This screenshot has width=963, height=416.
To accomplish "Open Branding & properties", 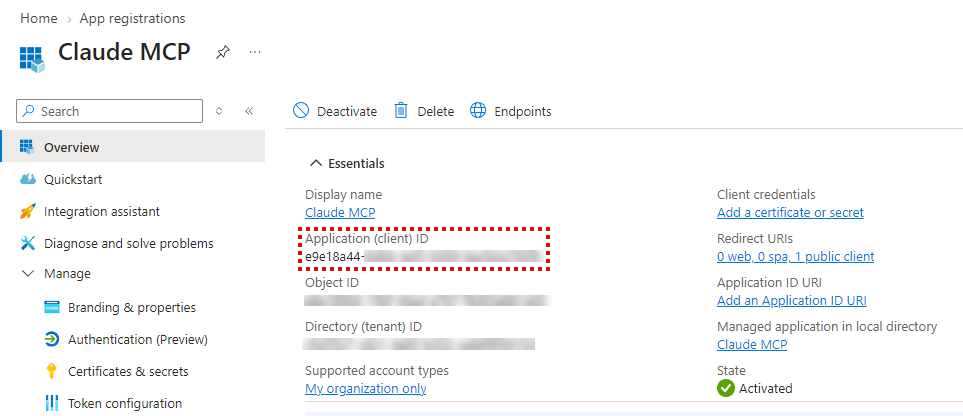I will coord(133,307).
